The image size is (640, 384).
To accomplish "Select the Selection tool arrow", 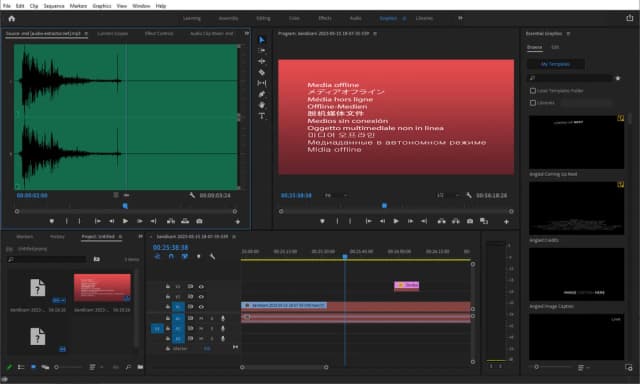I will click(262, 40).
